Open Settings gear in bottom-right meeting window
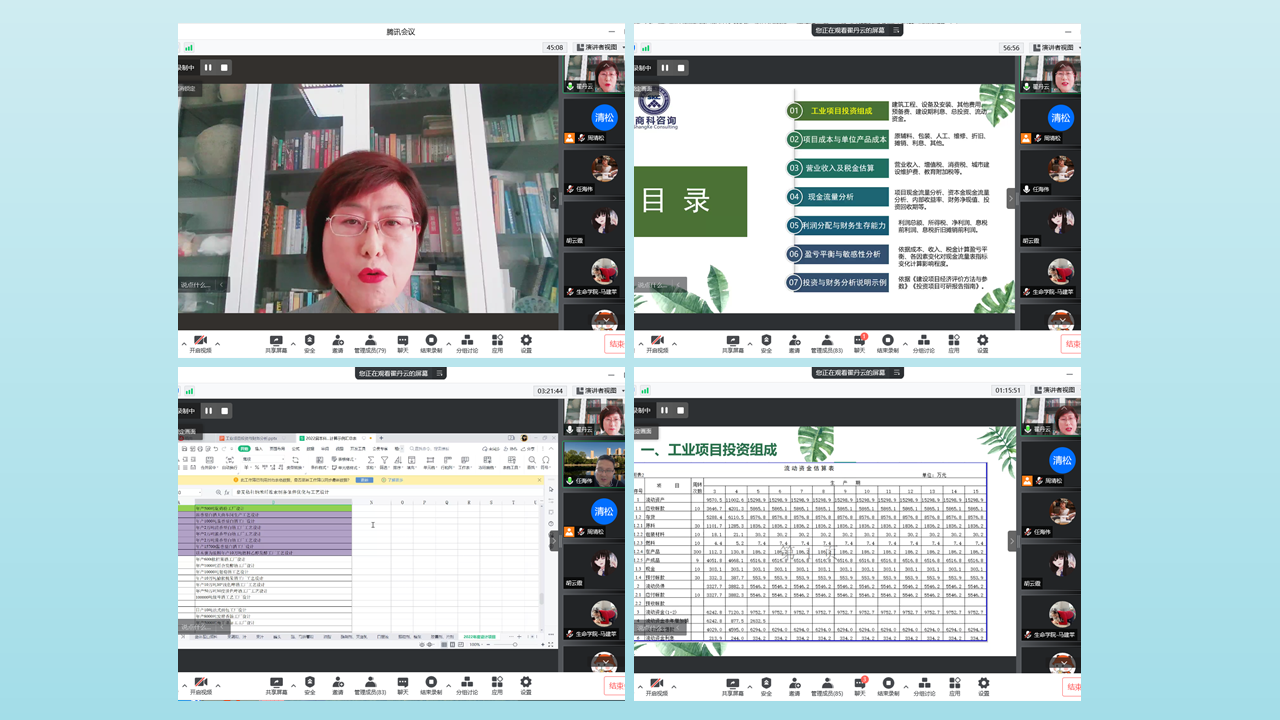 coord(982,684)
